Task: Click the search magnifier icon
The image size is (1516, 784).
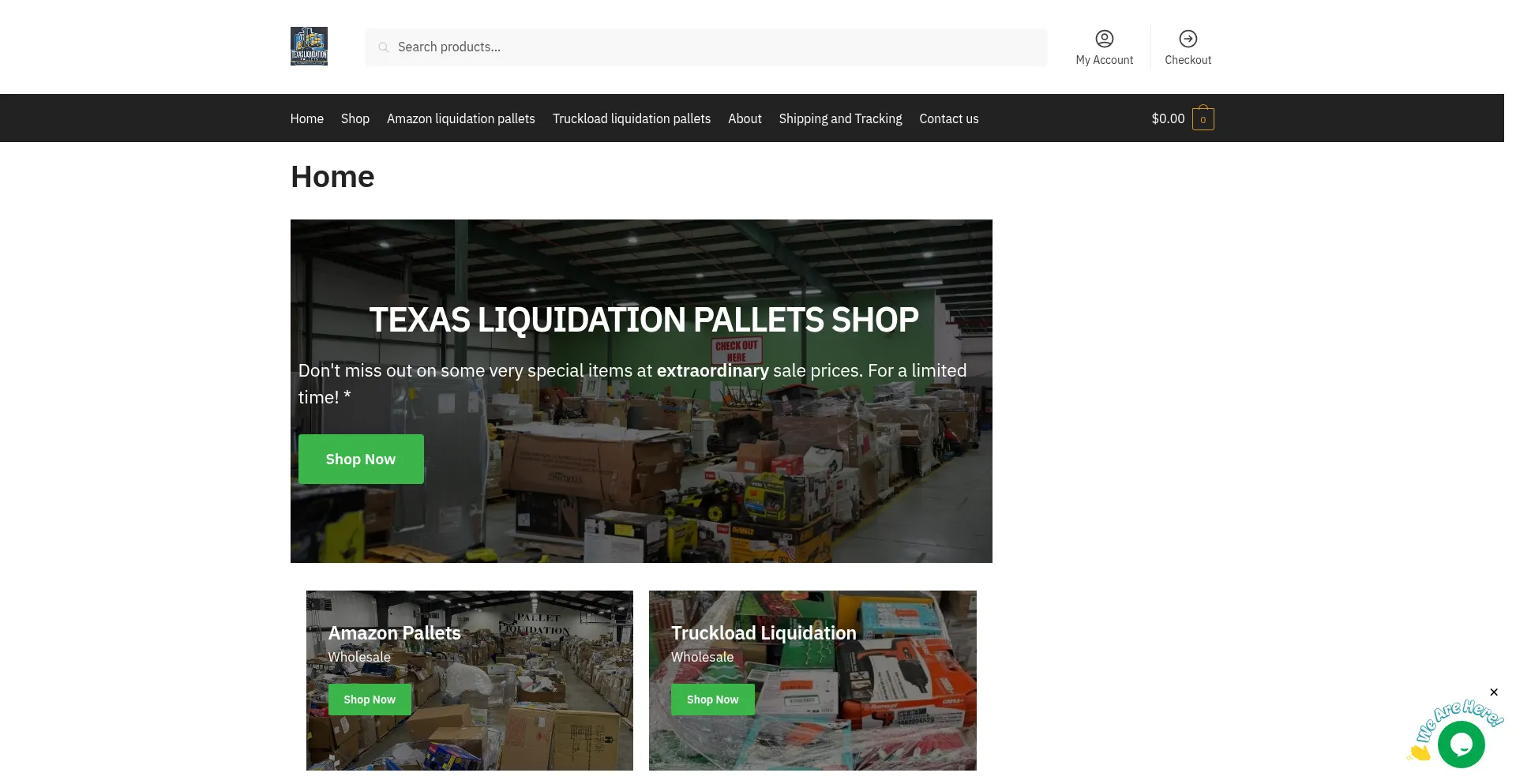Action: click(x=384, y=47)
